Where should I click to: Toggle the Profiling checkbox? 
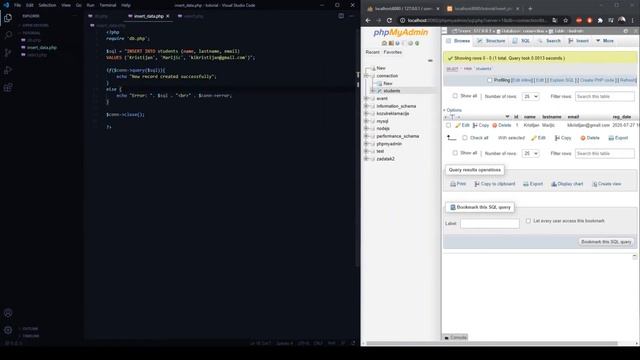pyautogui.click(x=489, y=80)
